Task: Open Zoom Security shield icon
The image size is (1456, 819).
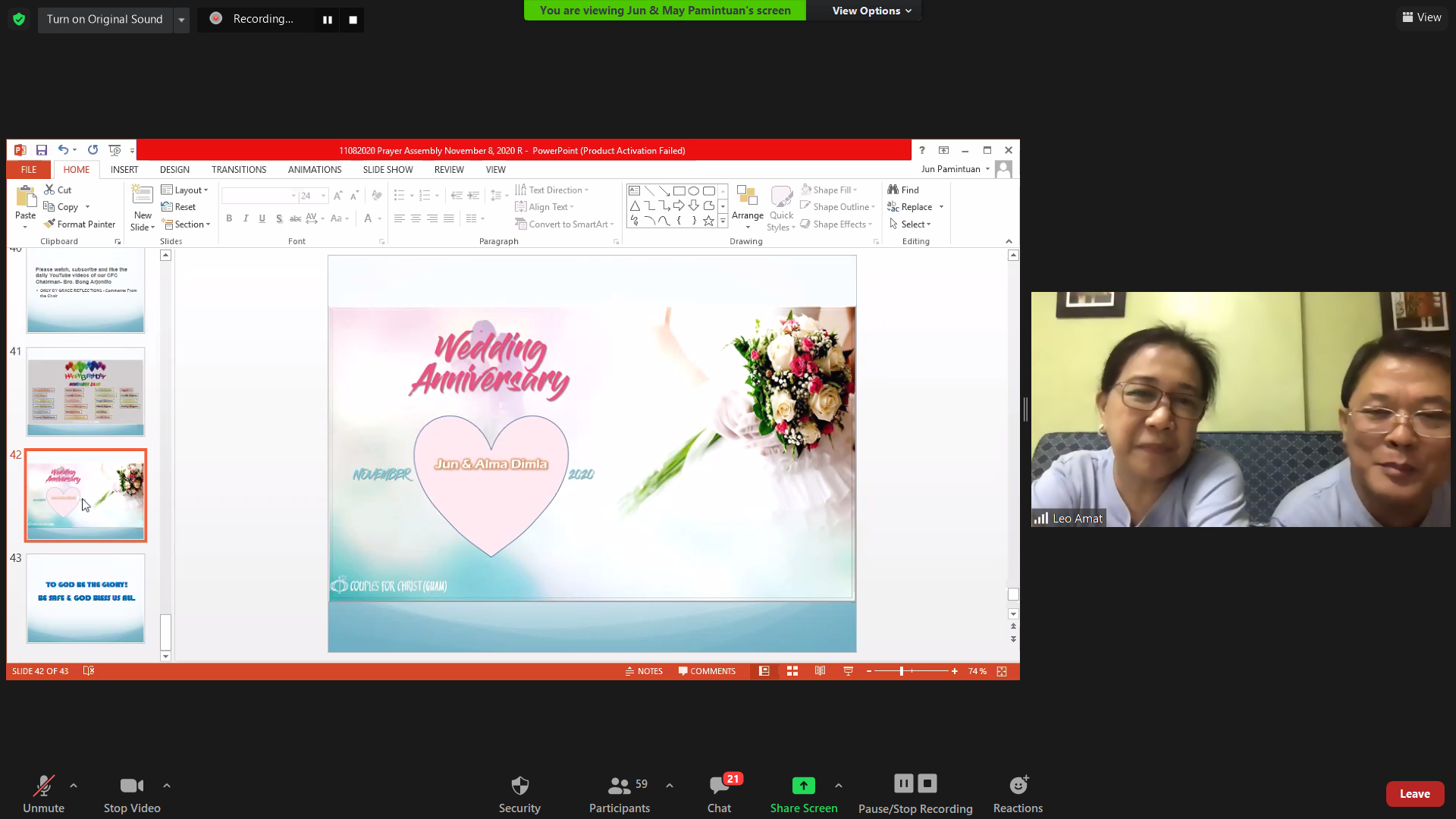Action: (519, 786)
